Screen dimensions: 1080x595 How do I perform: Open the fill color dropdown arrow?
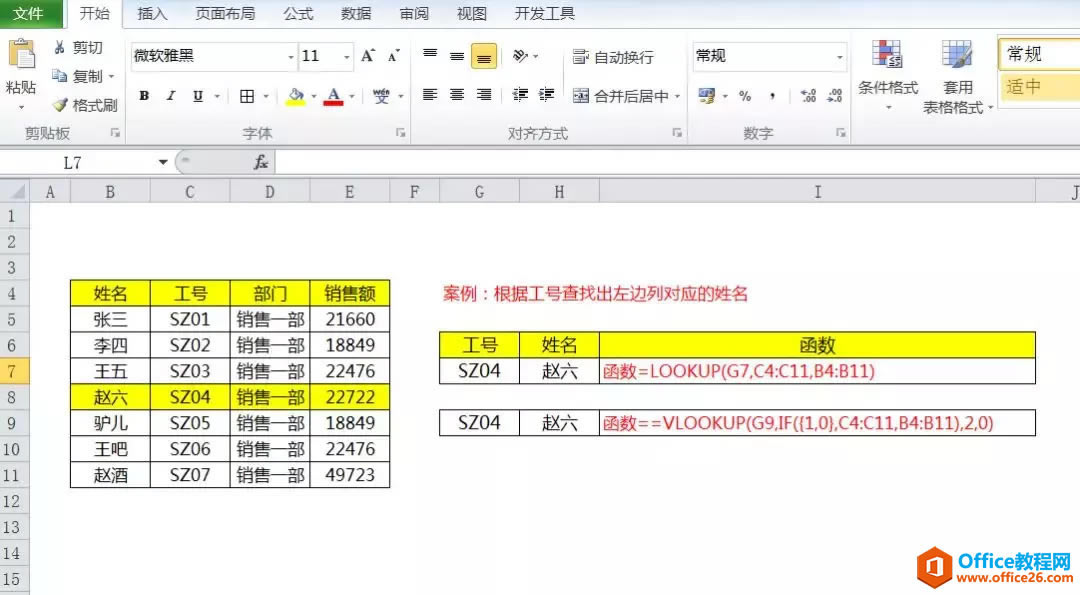pos(313,96)
